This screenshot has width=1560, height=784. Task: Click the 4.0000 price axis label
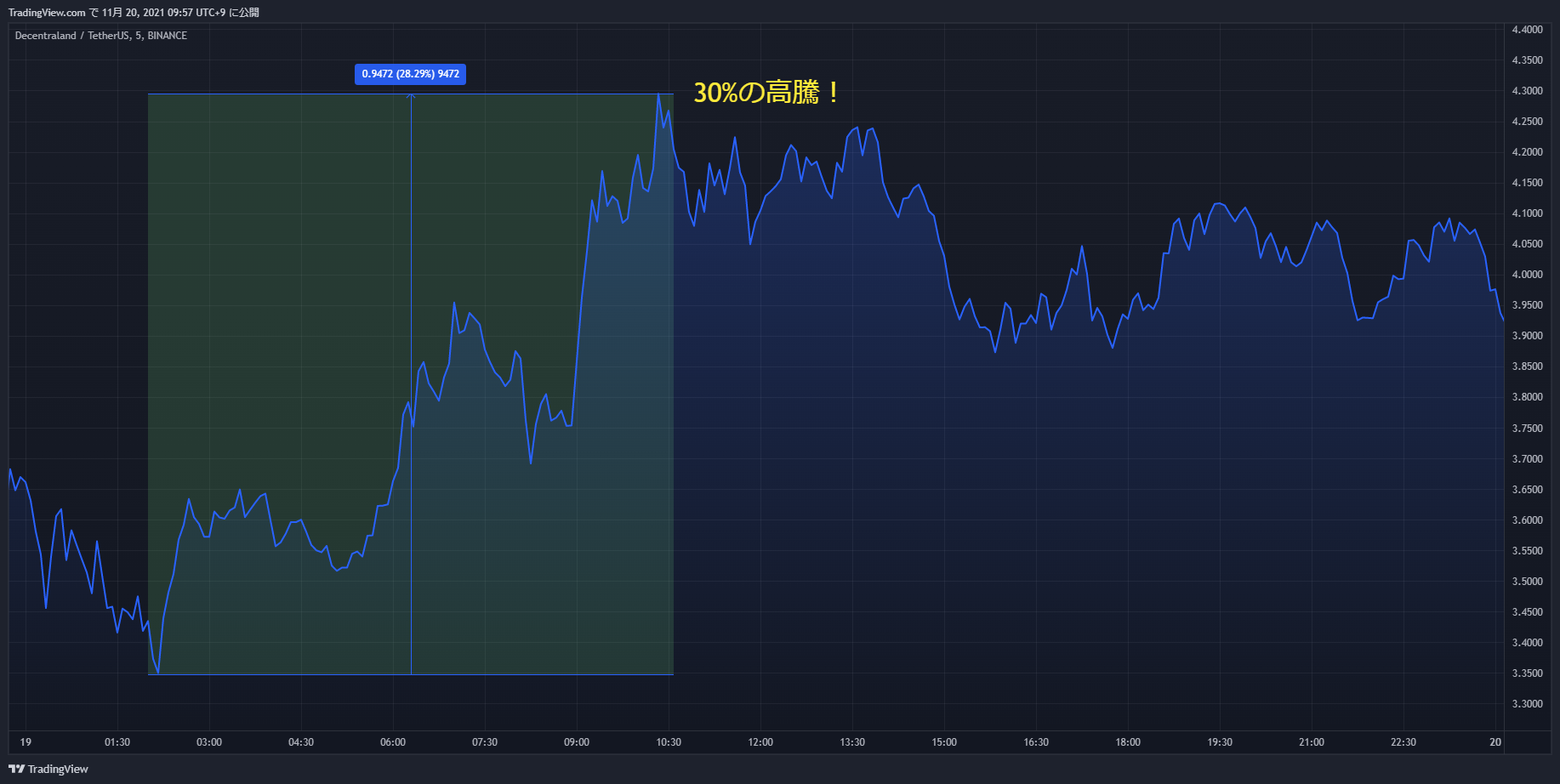coord(1527,275)
